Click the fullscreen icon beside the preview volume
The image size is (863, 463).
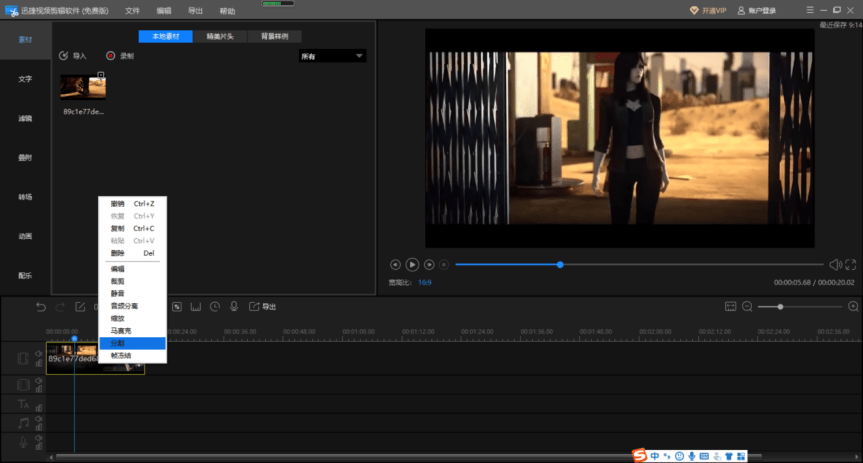(x=851, y=264)
